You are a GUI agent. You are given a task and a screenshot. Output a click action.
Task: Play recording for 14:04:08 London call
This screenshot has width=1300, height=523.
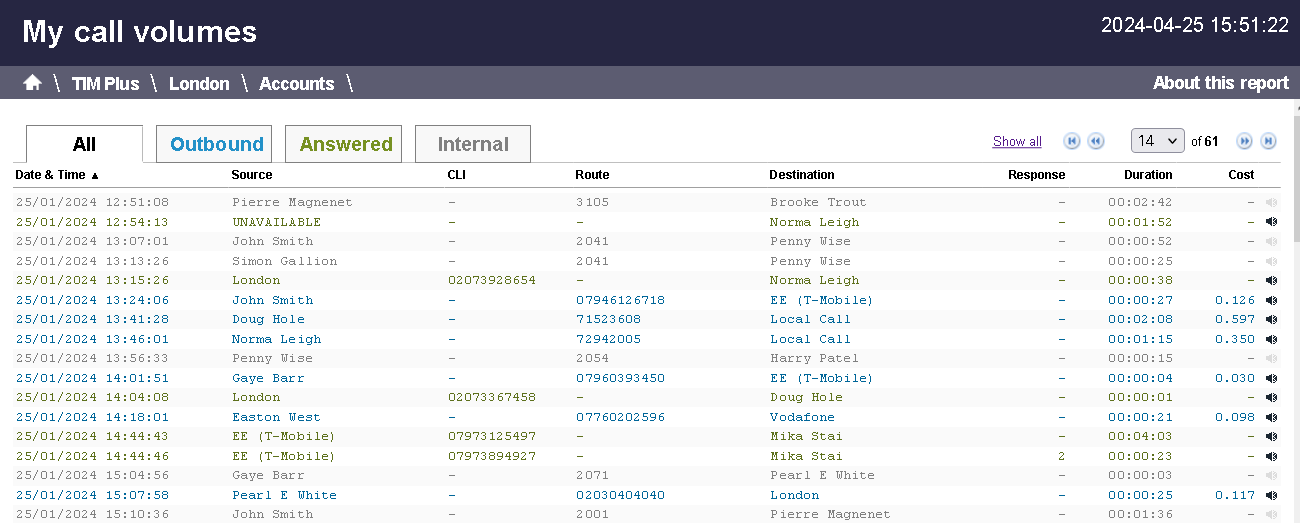point(1271,397)
